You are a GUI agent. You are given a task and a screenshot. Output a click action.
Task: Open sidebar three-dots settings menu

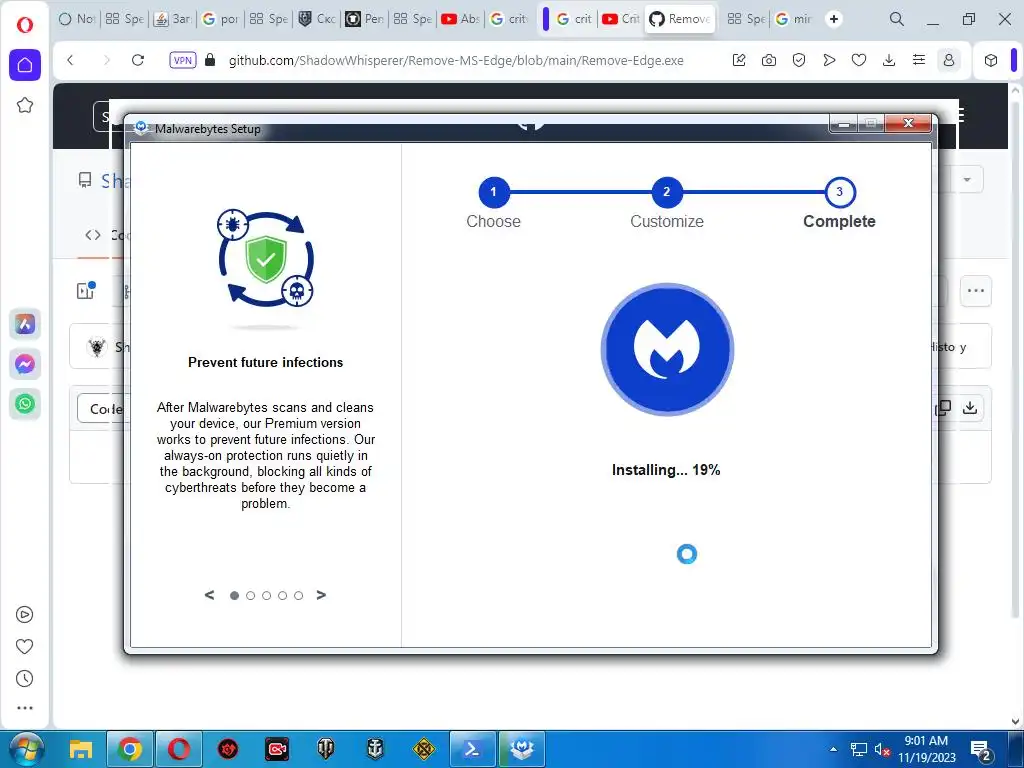click(x=24, y=708)
